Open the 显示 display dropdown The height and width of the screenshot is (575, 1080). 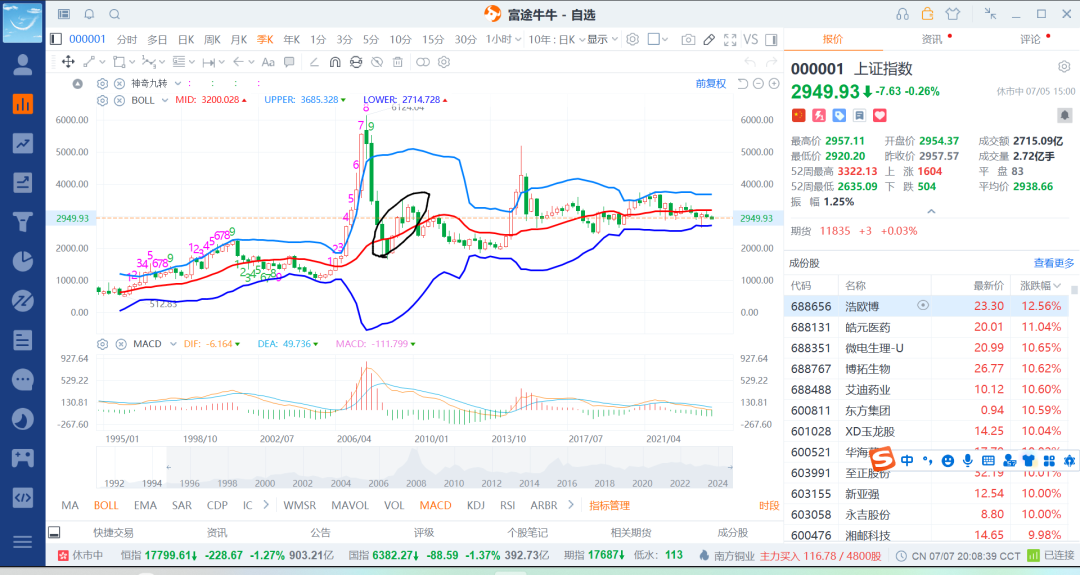pyautogui.click(x=602, y=40)
